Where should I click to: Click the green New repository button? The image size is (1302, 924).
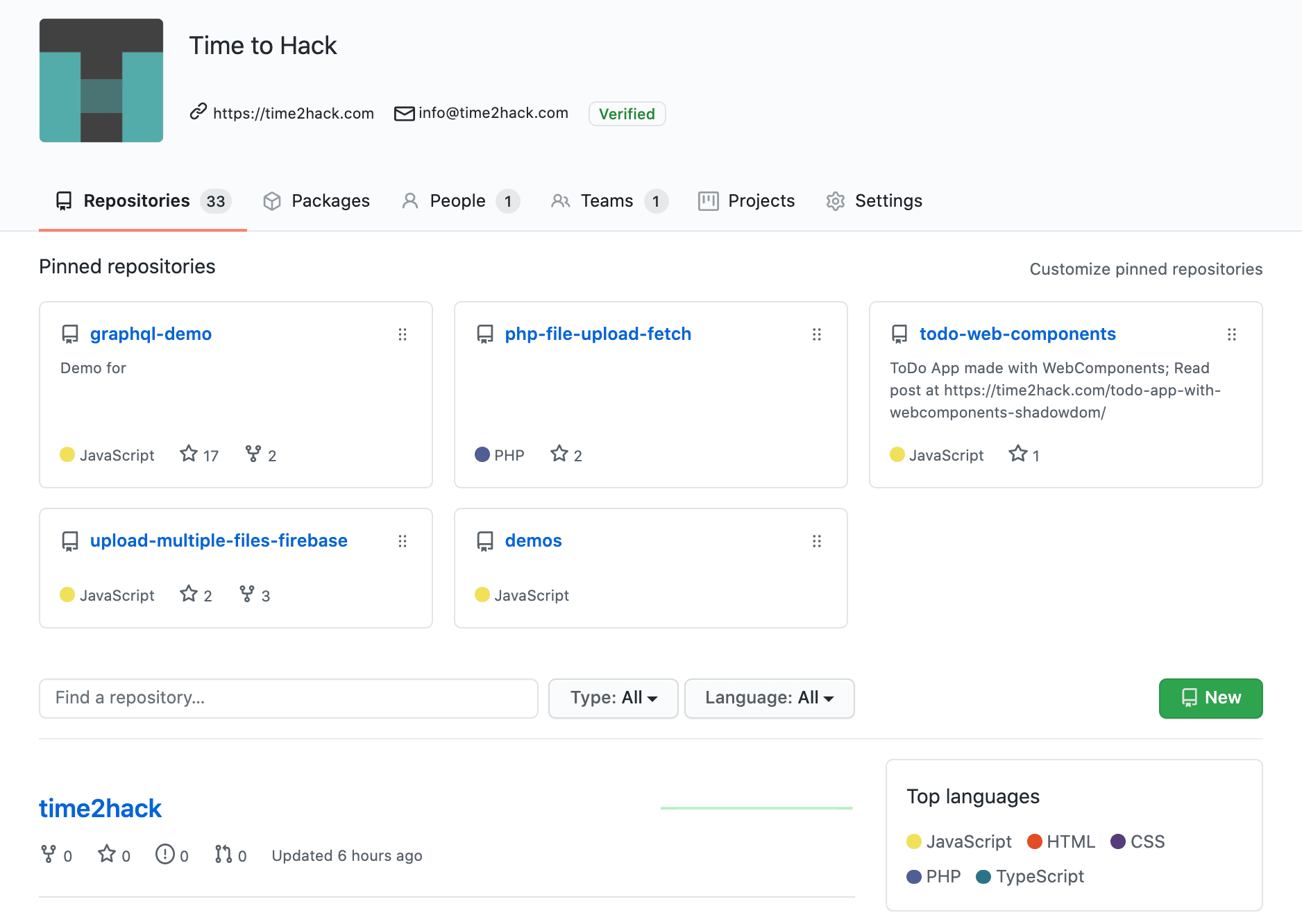tap(1211, 698)
